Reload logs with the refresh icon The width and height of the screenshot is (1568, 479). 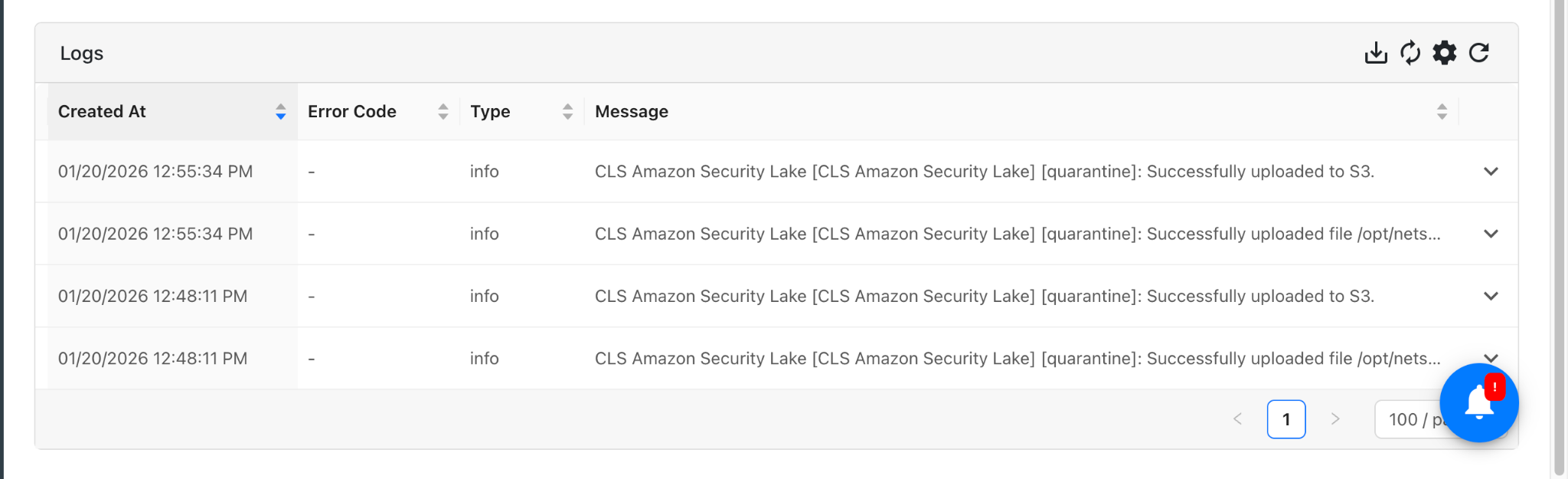pos(1479,53)
